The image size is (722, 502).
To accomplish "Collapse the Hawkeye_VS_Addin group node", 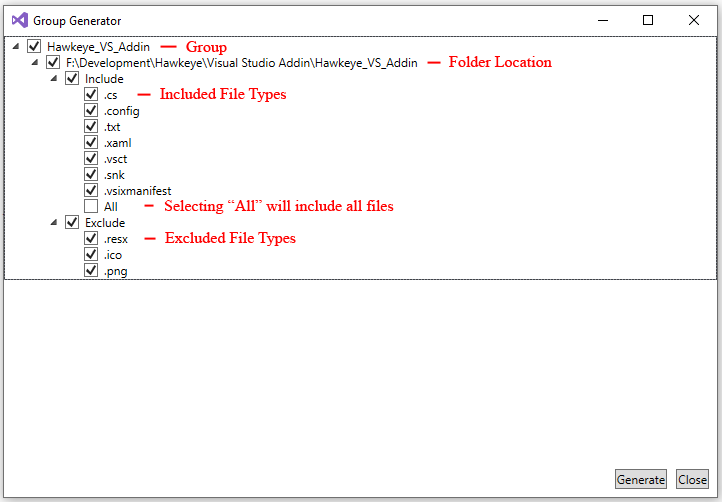I will click(15, 47).
